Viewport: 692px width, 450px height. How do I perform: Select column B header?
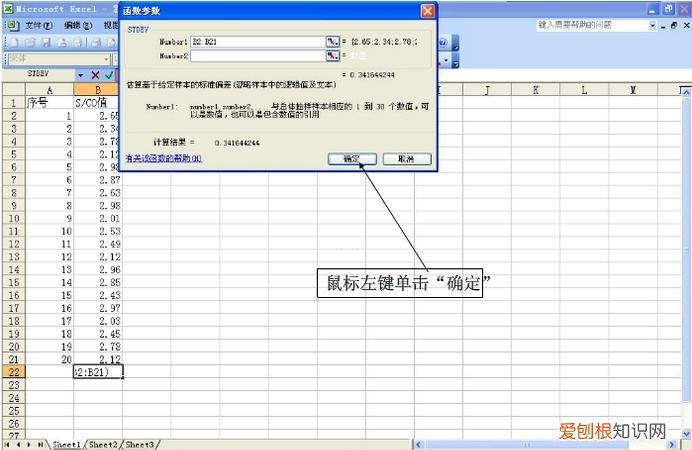98,90
